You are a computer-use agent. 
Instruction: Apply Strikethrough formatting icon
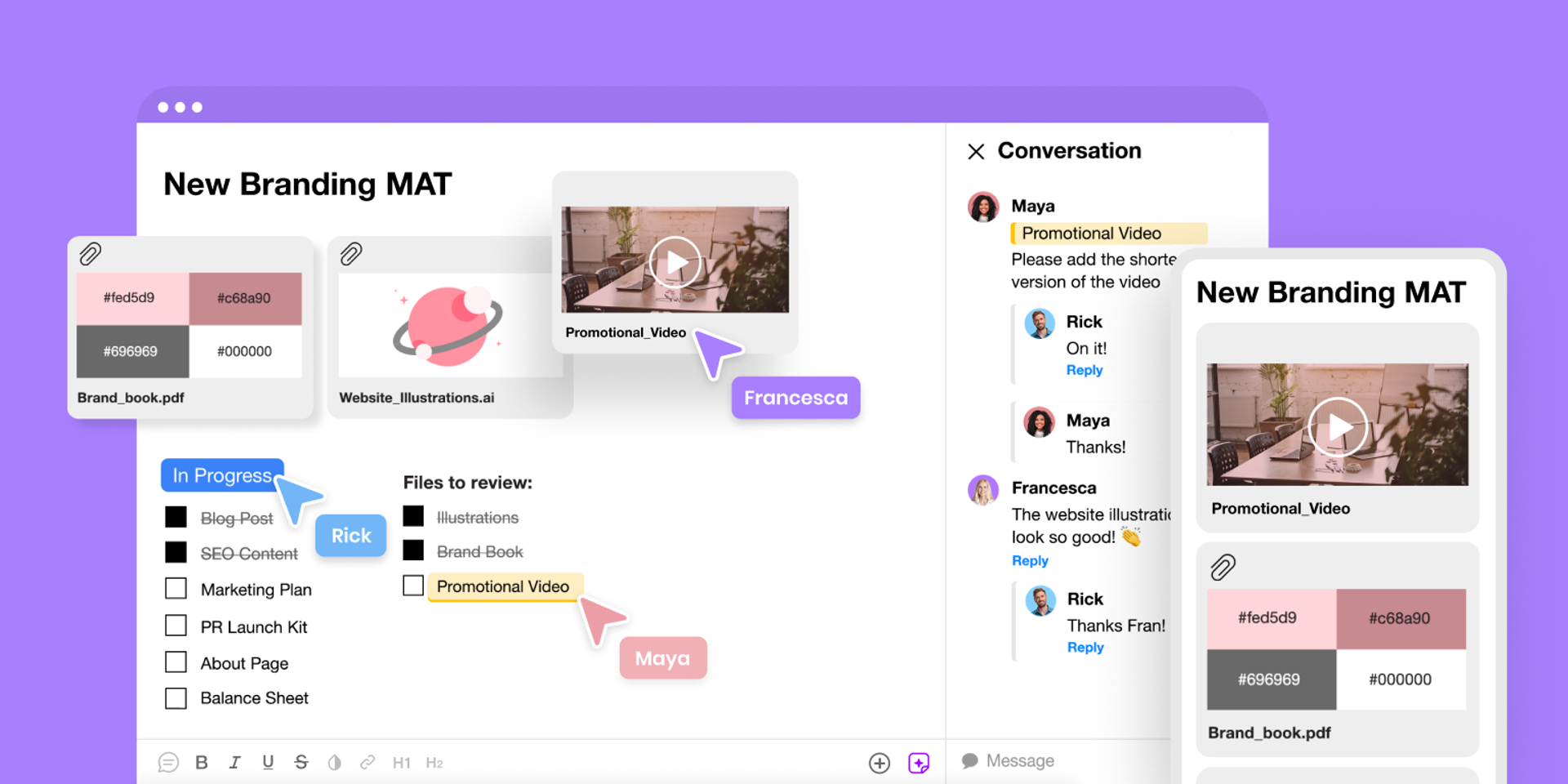tap(301, 762)
